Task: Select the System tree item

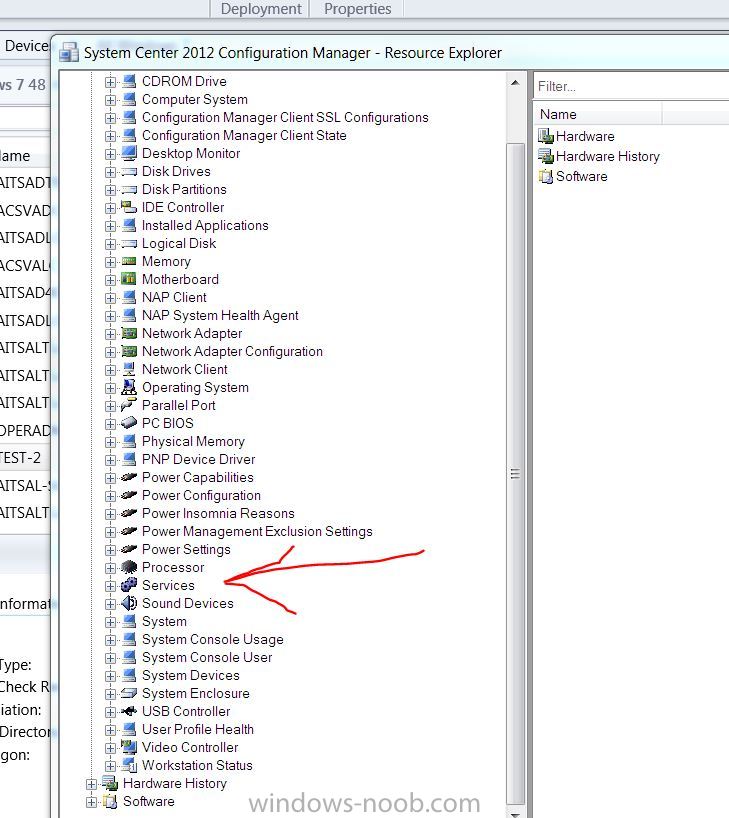Action: pos(164,621)
